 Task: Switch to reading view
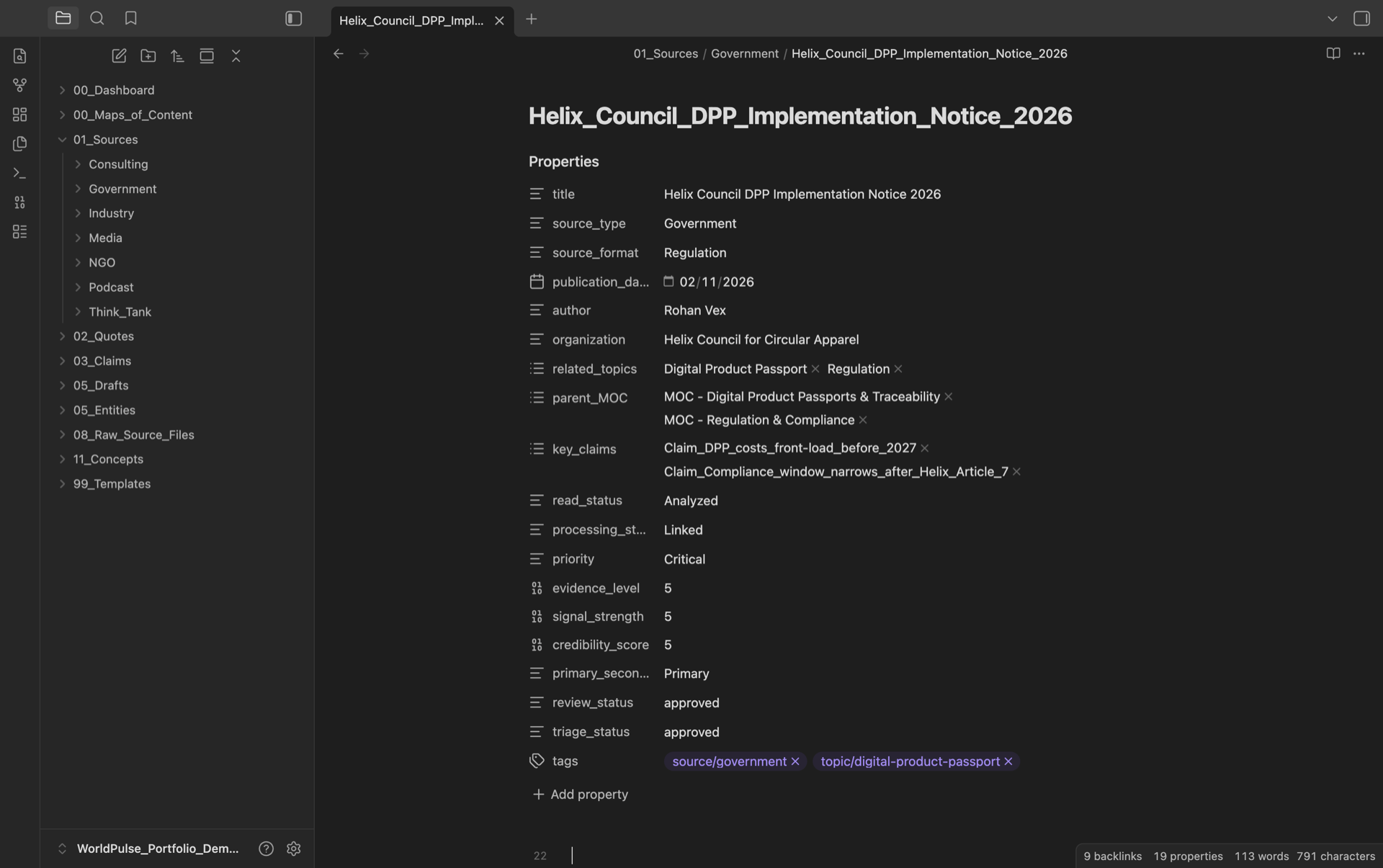1333,53
